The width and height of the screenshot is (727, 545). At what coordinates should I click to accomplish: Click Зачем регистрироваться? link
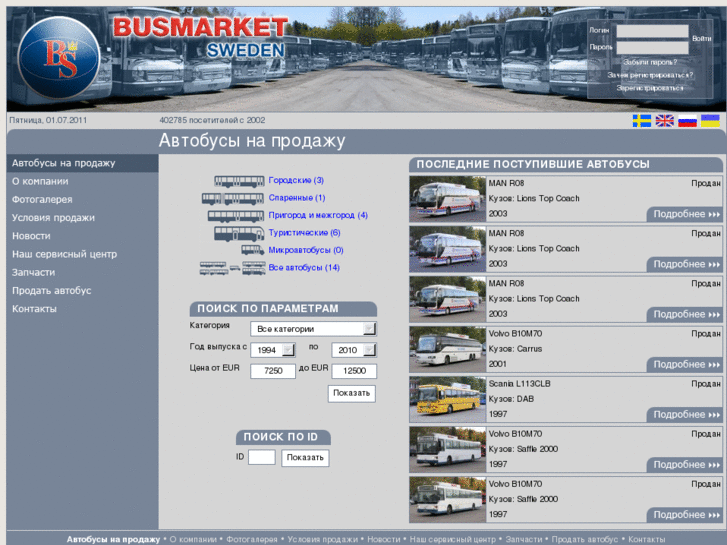[x=650, y=75]
